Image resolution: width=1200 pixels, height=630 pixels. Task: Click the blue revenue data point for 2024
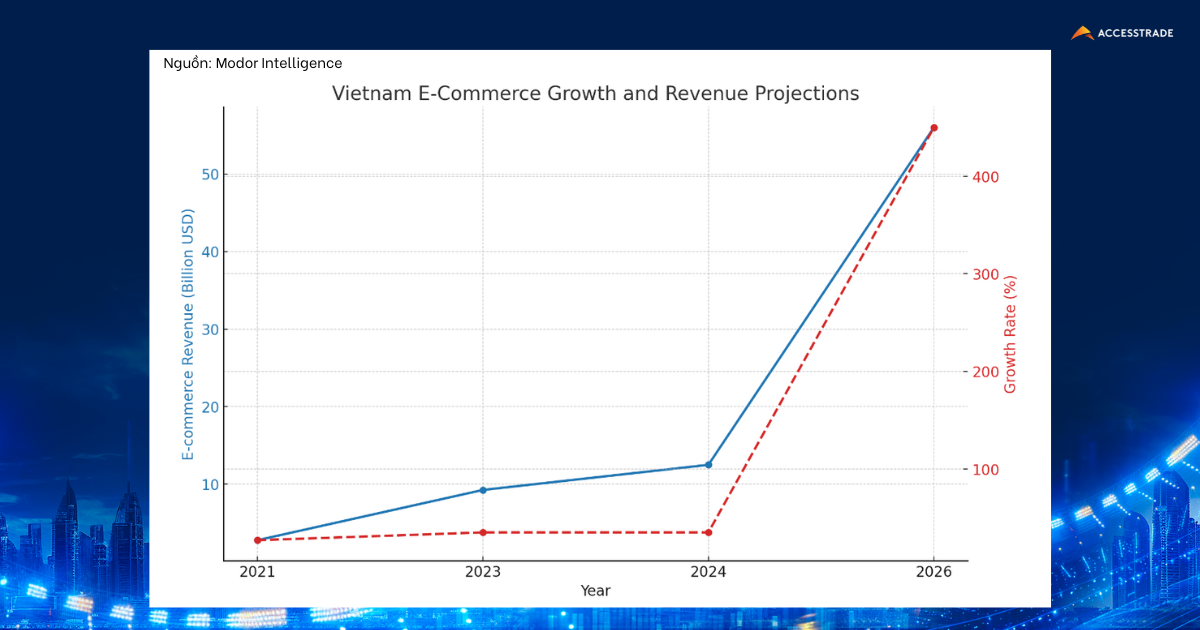click(708, 465)
